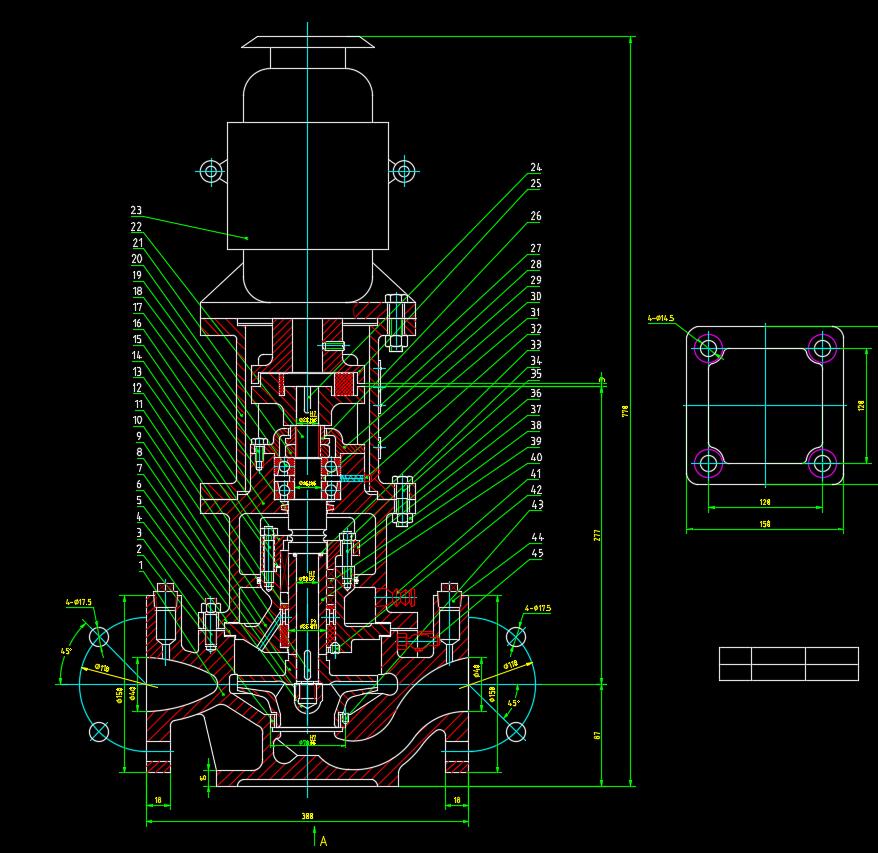This screenshot has height=853, width=878.
Task: Click top-left bolt hole in flange view
Action: [709, 349]
